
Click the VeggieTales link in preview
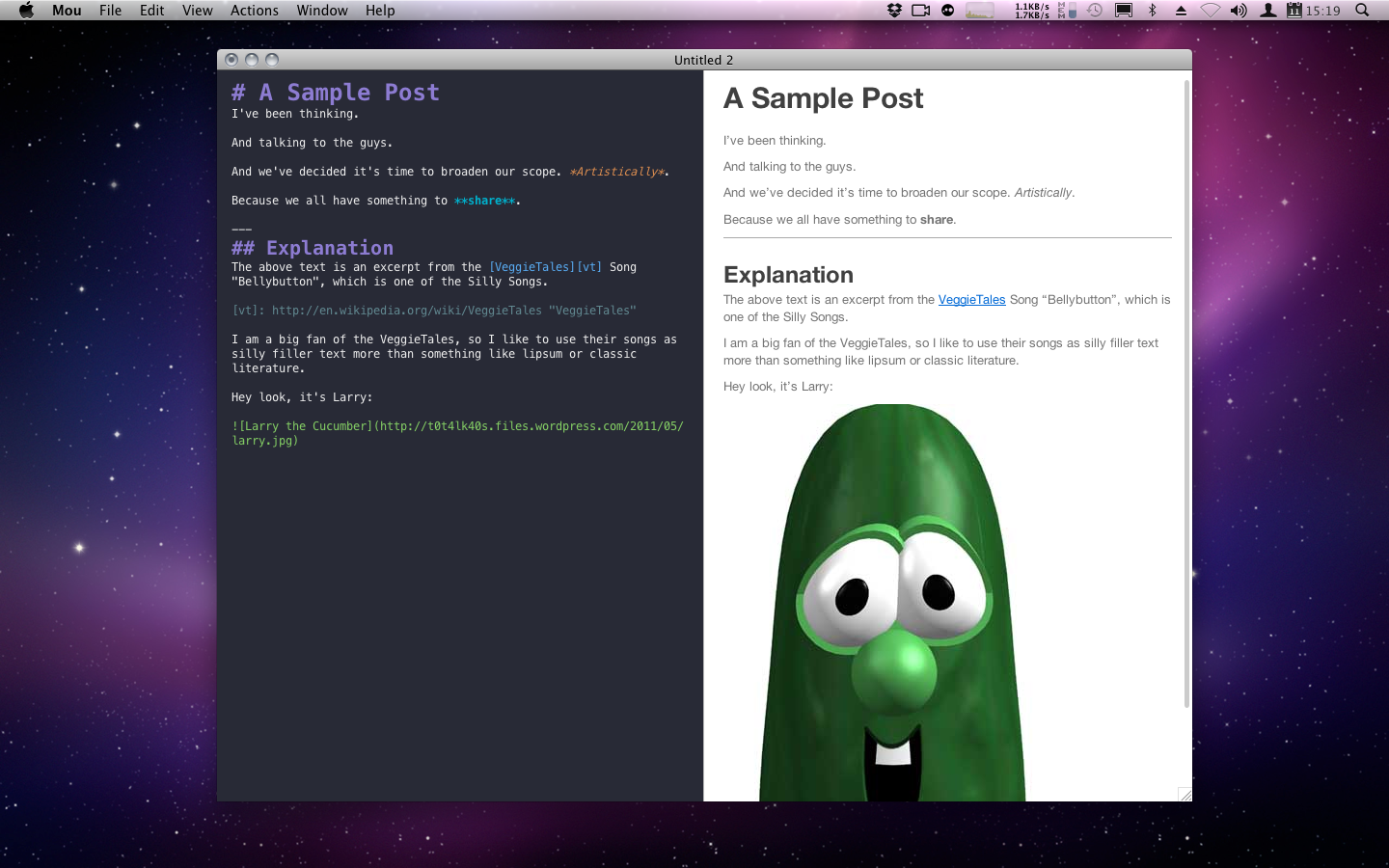[971, 300]
